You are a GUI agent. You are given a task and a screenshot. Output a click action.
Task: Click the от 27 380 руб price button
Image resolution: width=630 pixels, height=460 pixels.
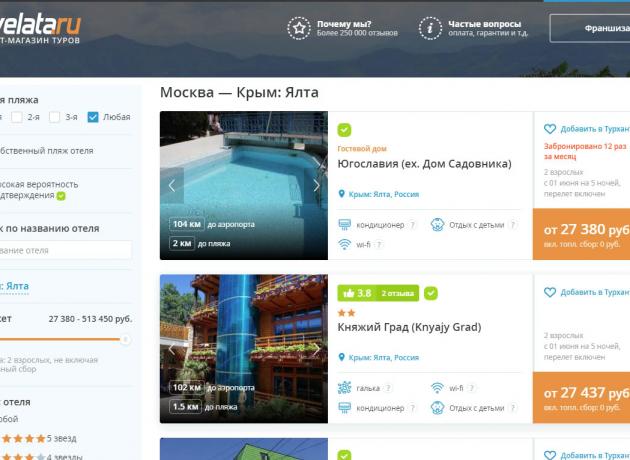[581, 234]
